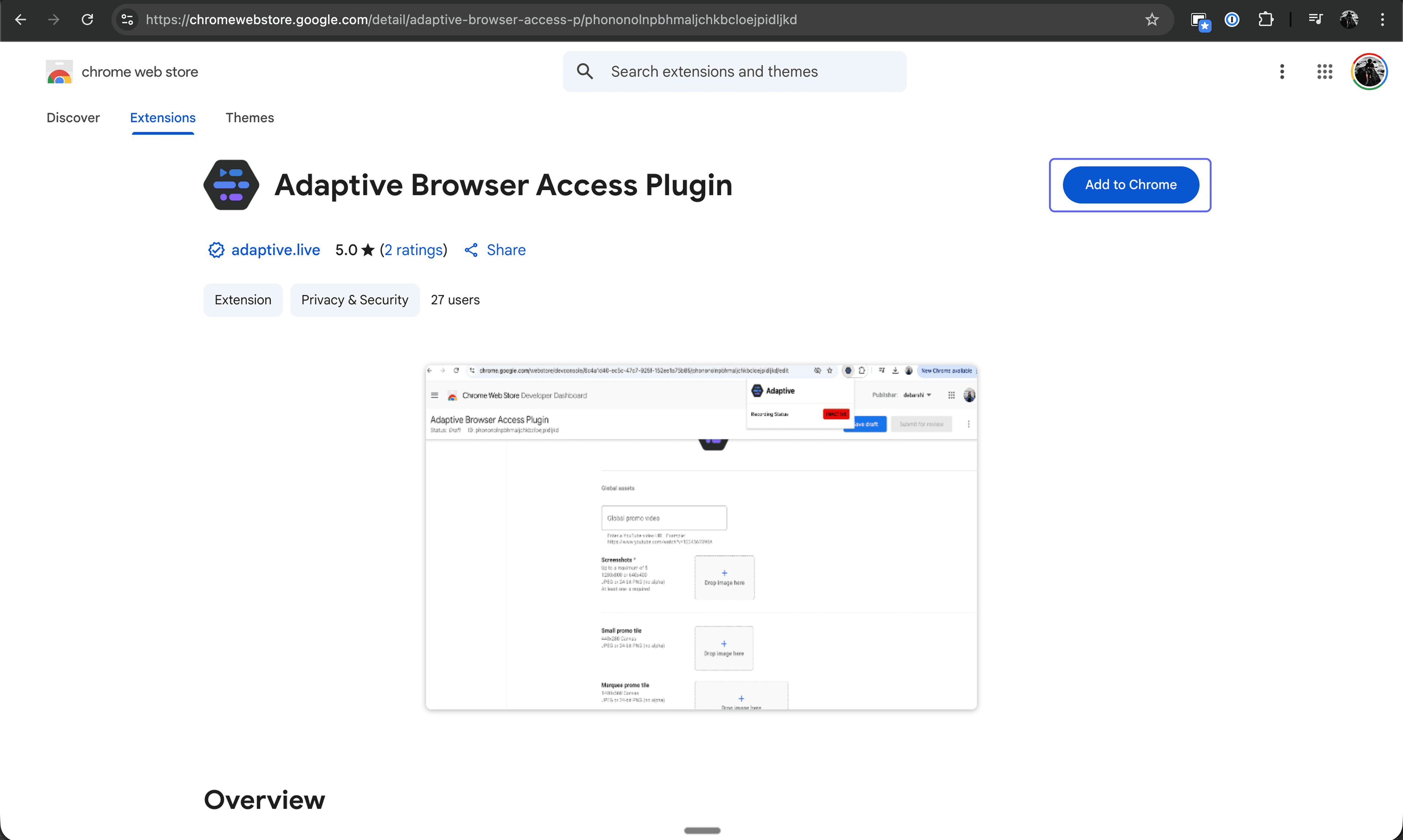Click the Adaptive plugin hexagon logo

[231, 185]
